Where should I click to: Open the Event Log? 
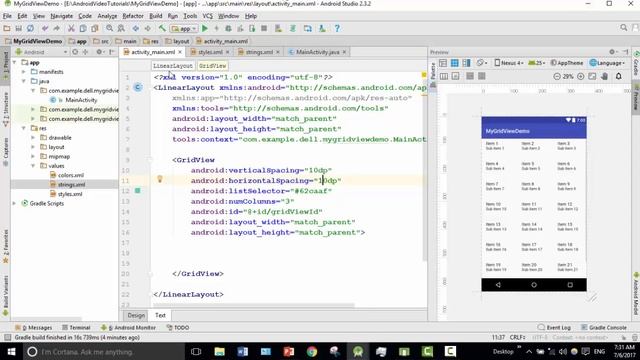[x=554, y=327]
